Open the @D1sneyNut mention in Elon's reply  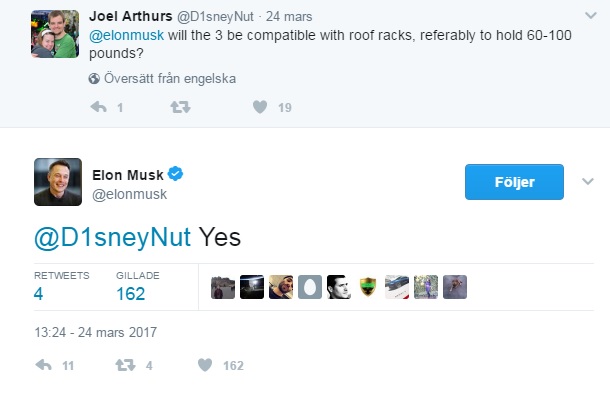click(112, 237)
